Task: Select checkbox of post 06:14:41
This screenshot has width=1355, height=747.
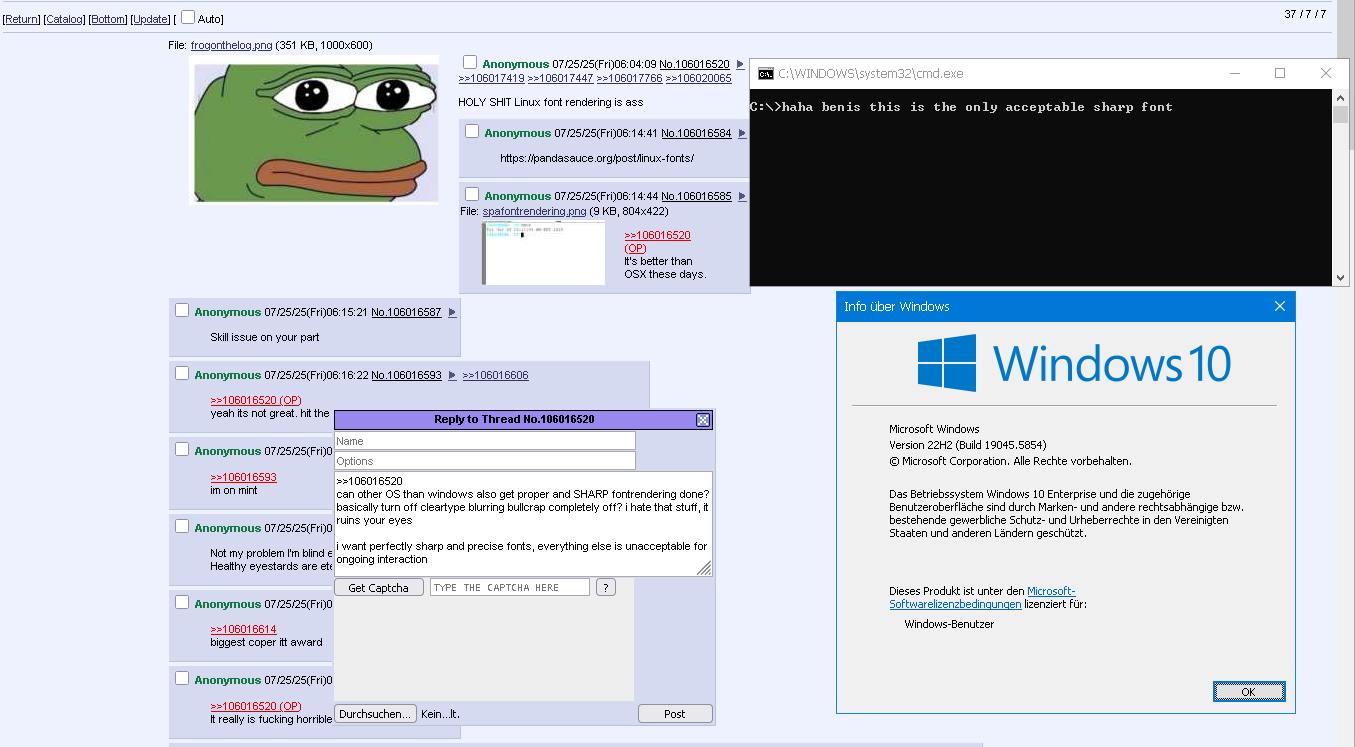Action: (x=472, y=131)
